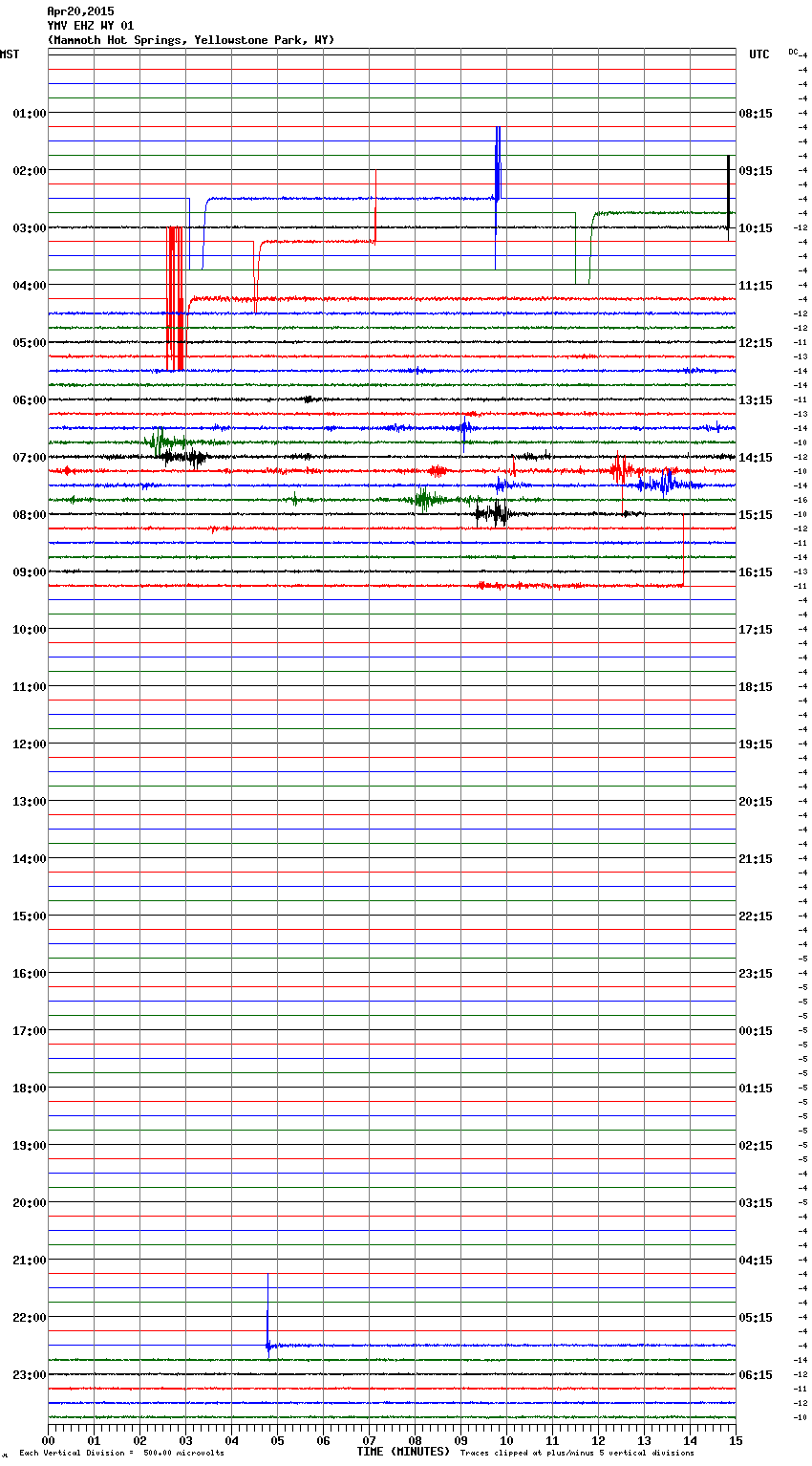
Task: Click the Each Vertical Division 500.00 microvolts note
Action: coord(121,1453)
